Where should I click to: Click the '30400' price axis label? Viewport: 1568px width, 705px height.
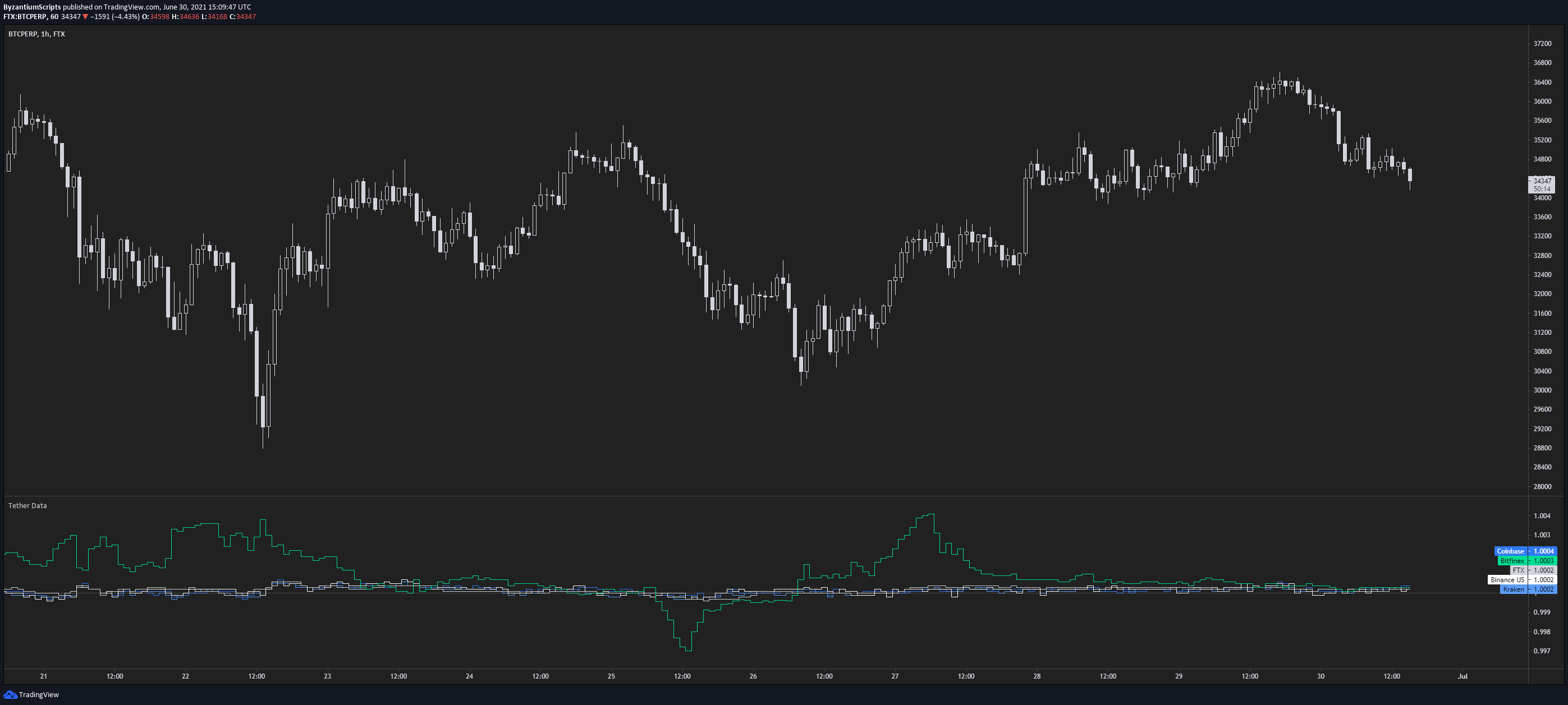point(1542,371)
